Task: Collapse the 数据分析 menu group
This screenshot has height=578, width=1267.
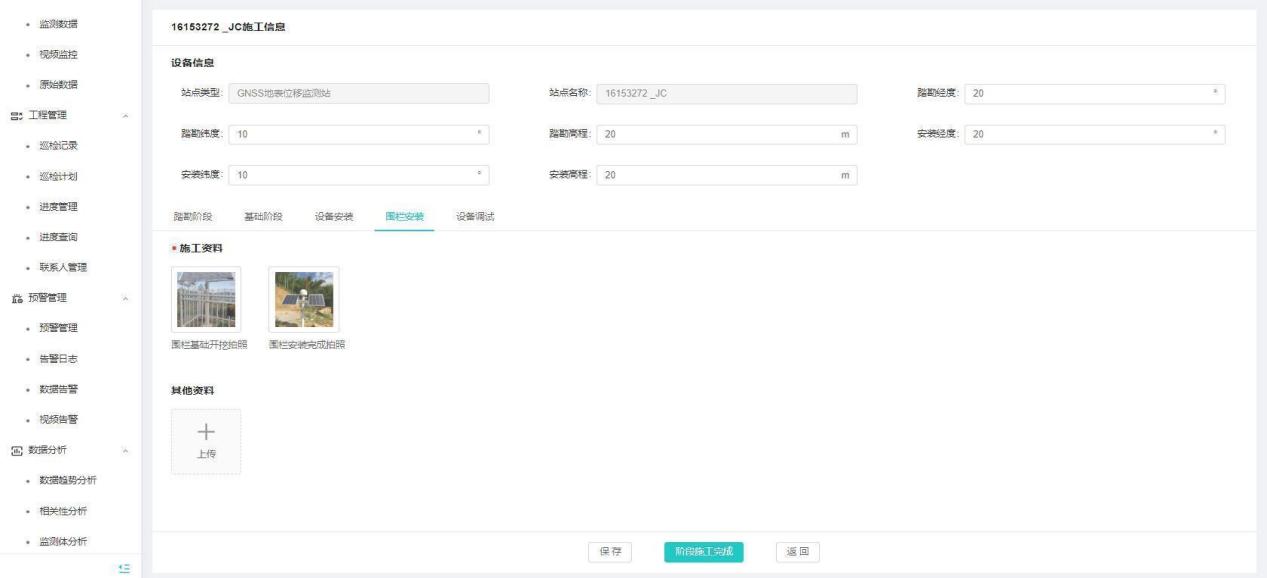Action: tap(125, 450)
